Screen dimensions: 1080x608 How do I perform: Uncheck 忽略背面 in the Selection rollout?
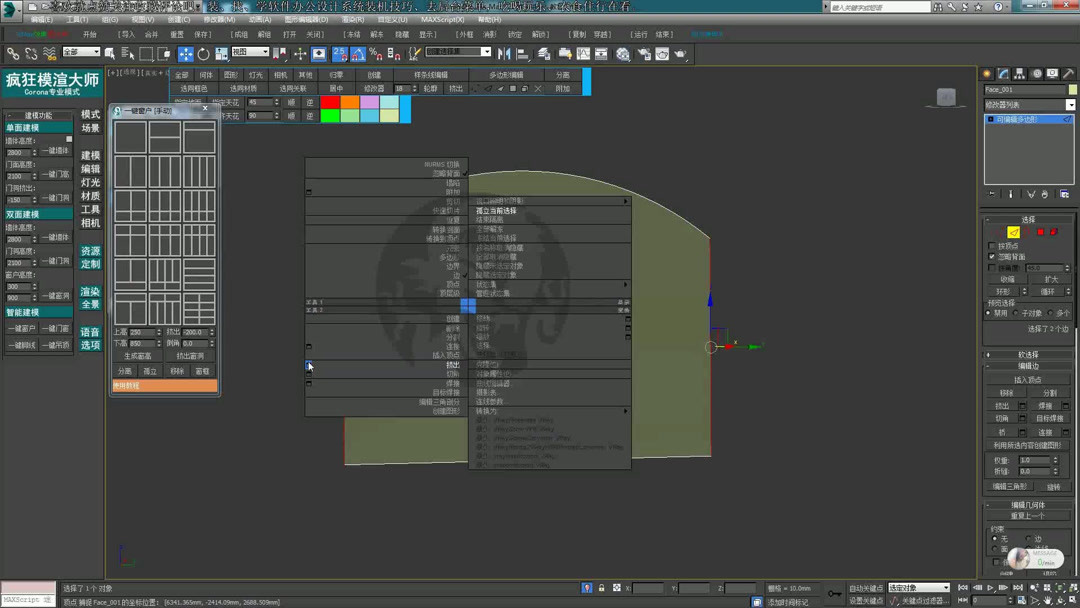991,257
